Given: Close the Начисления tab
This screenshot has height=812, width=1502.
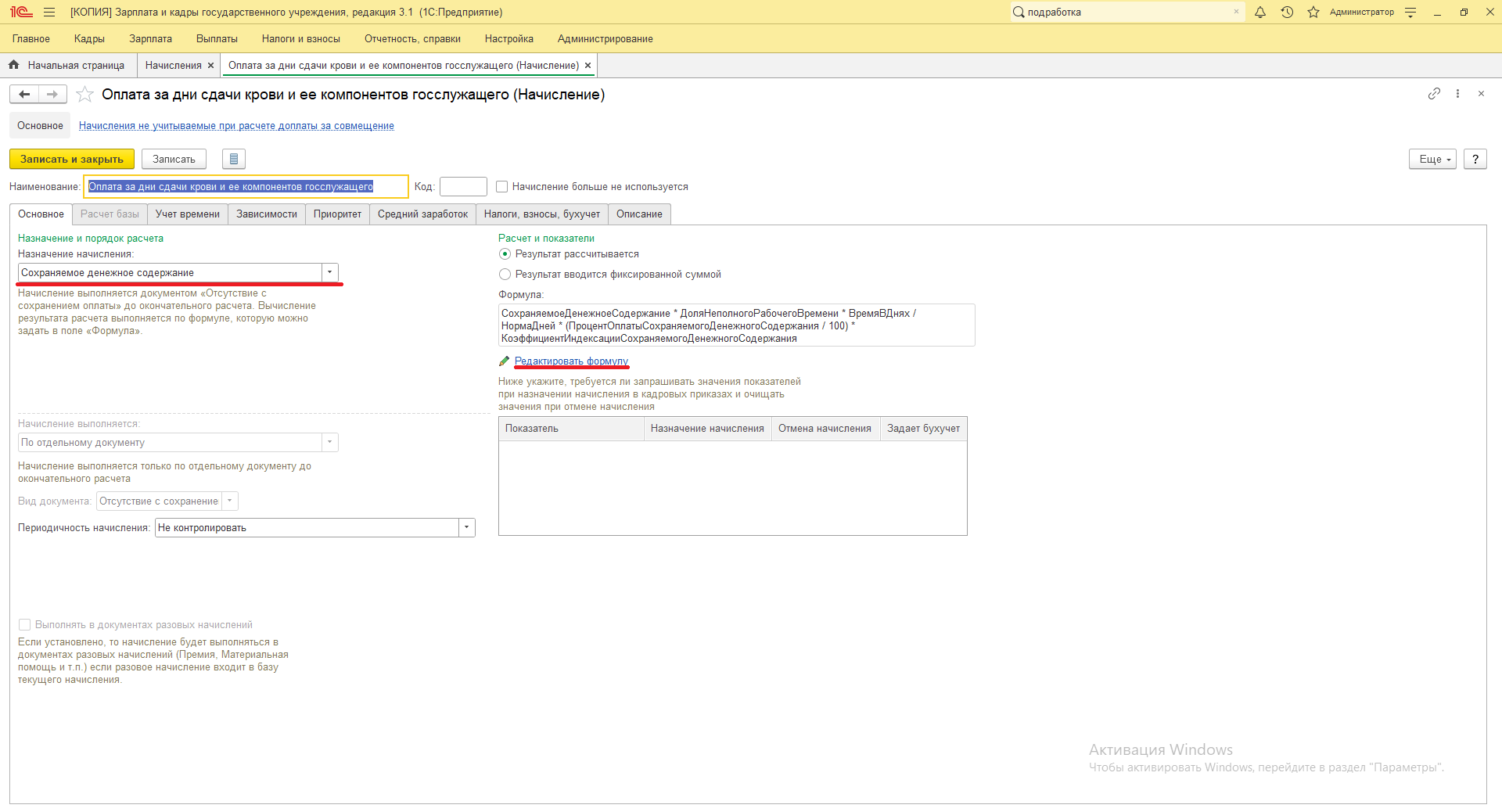Looking at the screenshot, I should [210, 66].
